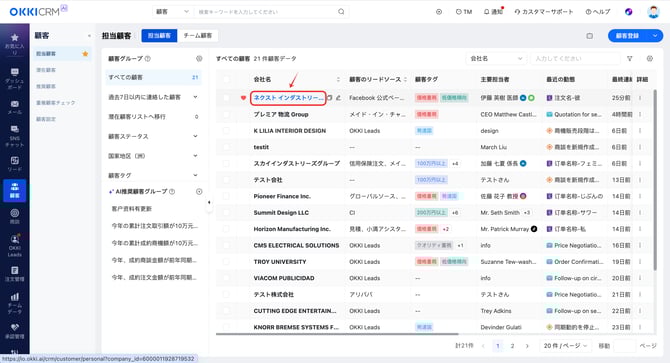Expand the 国家地区（州）group

point(195,156)
